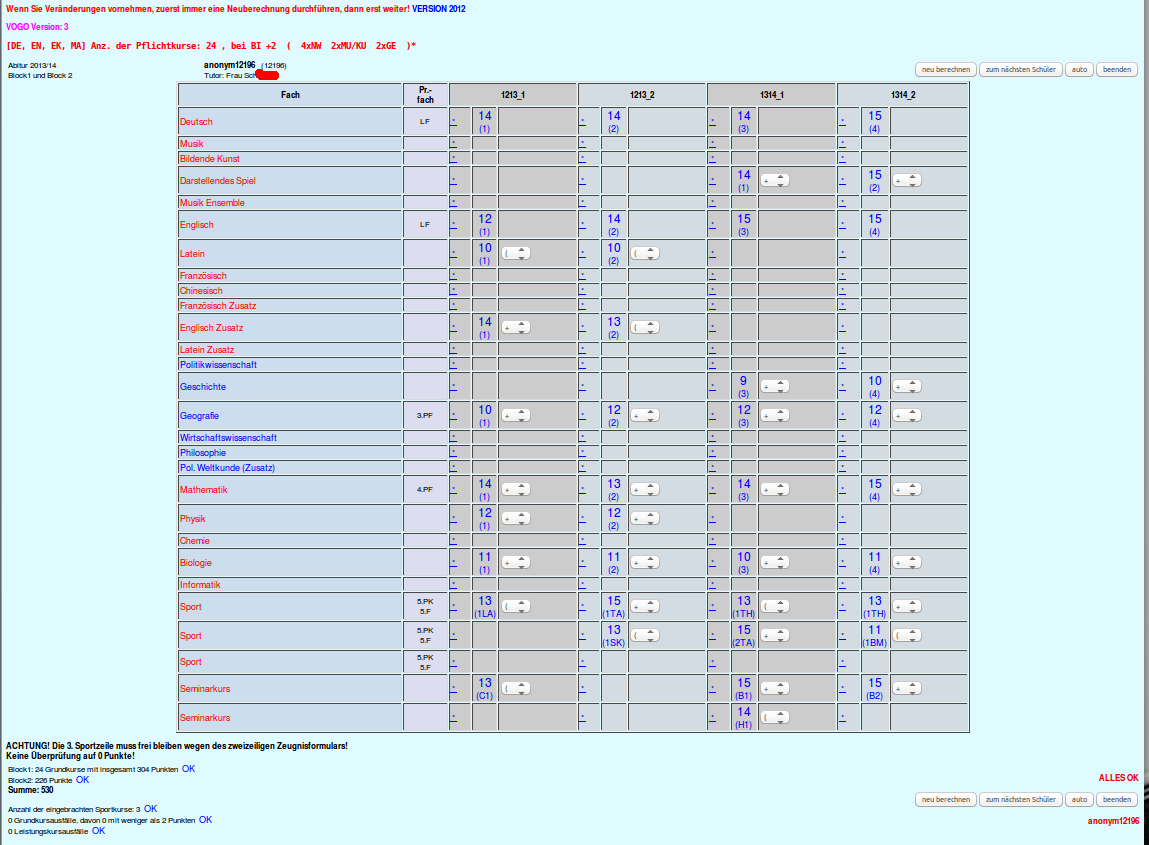
Task: Click the '4.PF' marker in the Mathematik row
Action: tap(425, 490)
